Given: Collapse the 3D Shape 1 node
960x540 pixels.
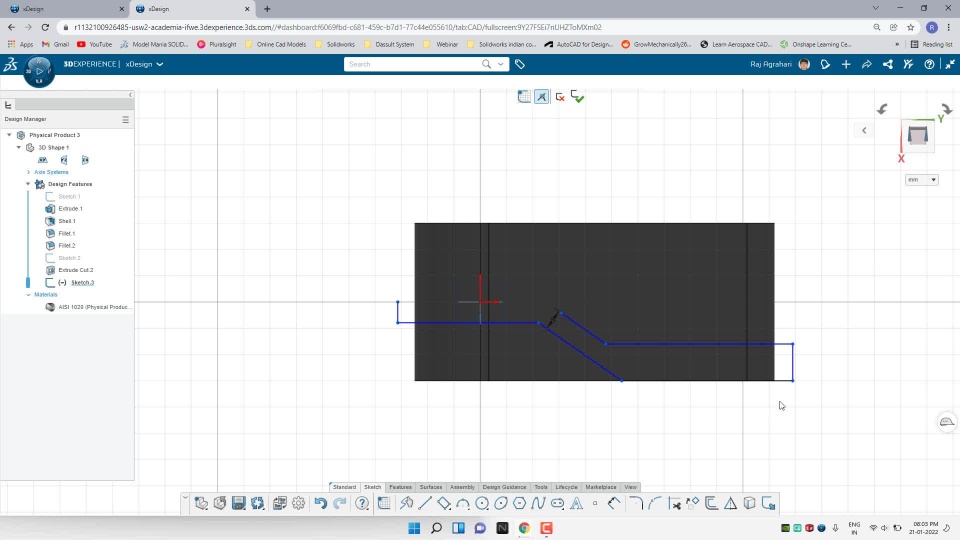Looking at the screenshot, I should [x=18, y=147].
